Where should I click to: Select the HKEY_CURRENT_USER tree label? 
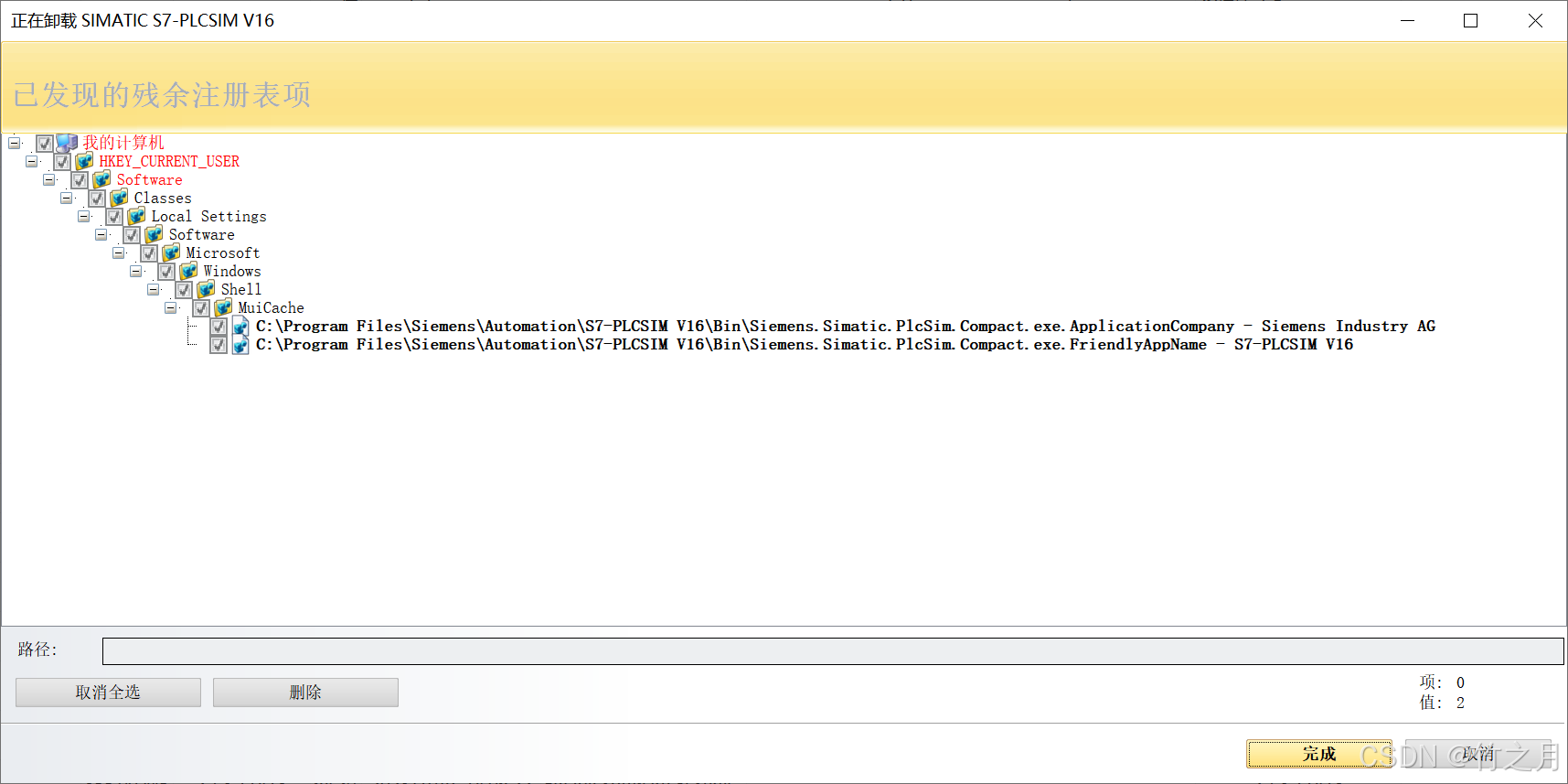tap(169, 161)
